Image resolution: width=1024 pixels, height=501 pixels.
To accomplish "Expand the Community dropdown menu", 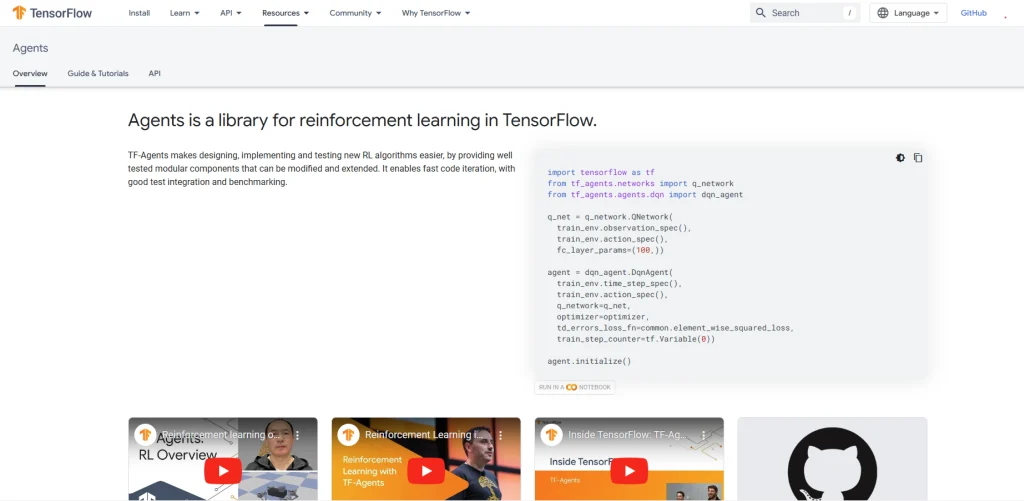I will pos(355,13).
